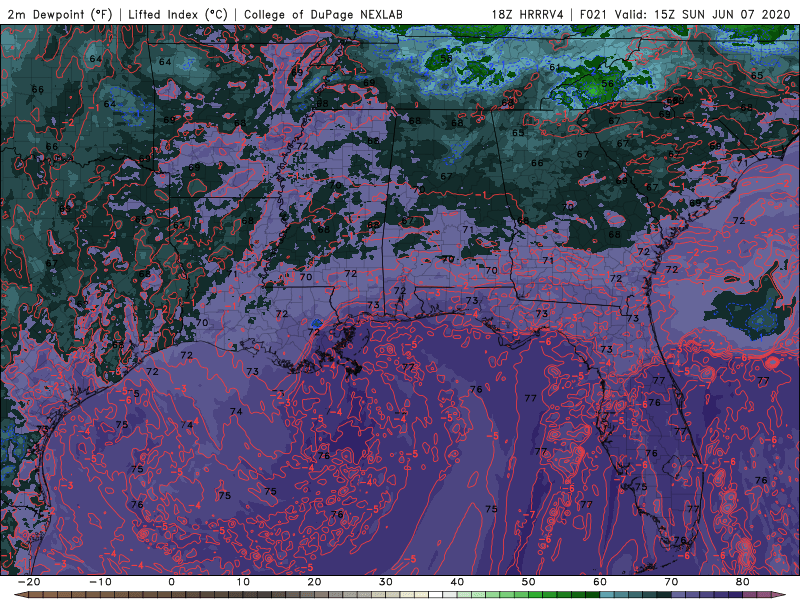Click the 'F021' forecast hour text

(x=594, y=14)
